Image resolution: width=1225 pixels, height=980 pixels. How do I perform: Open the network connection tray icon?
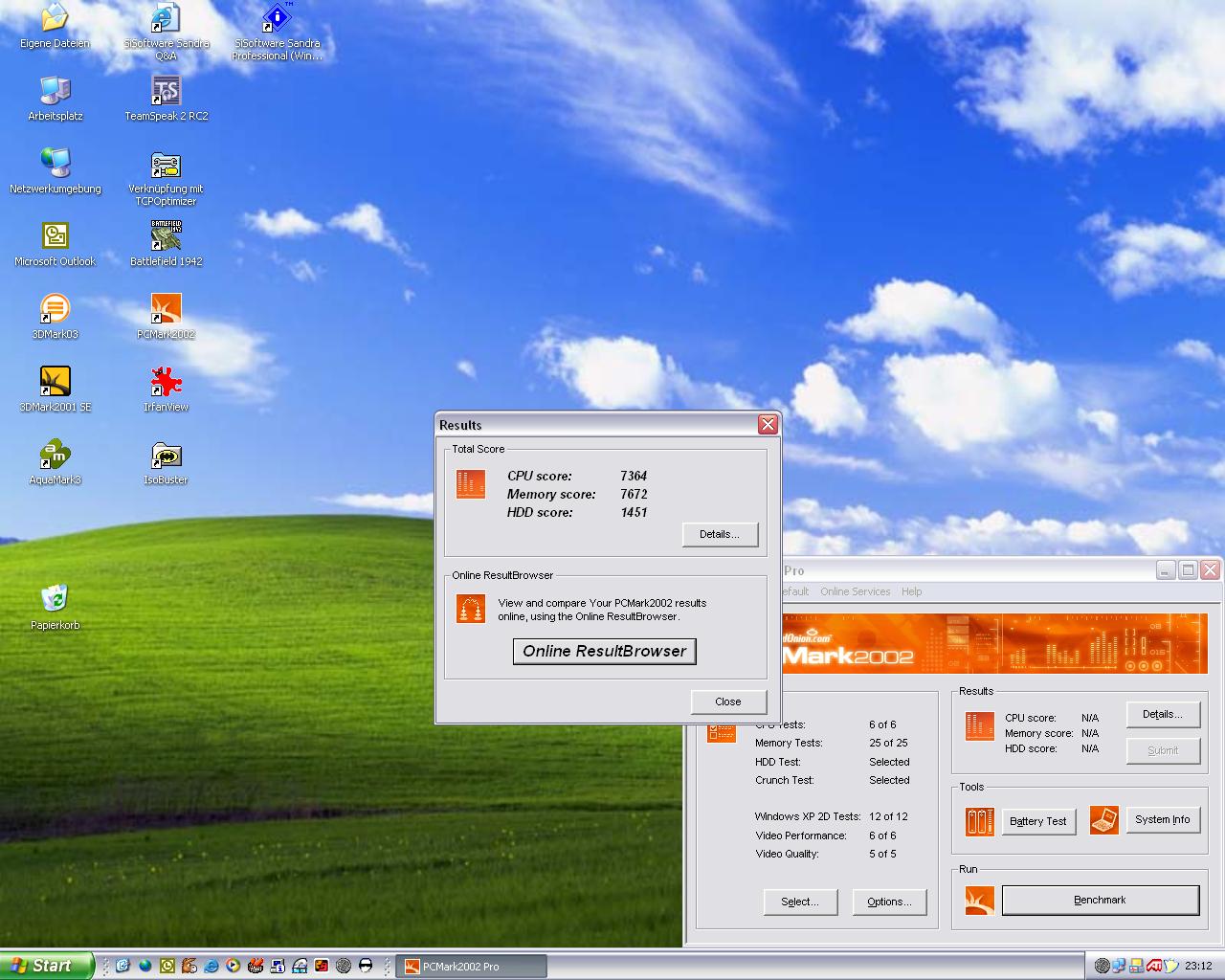click(x=1119, y=966)
